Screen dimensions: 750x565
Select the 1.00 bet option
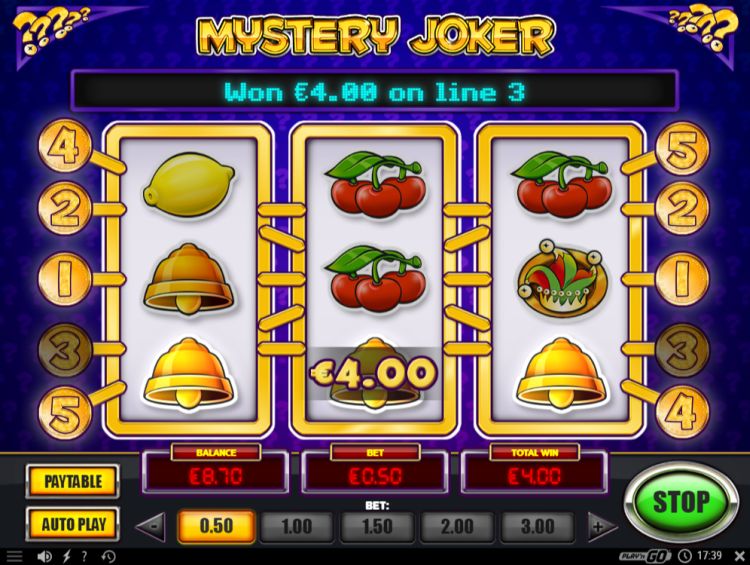point(297,527)
